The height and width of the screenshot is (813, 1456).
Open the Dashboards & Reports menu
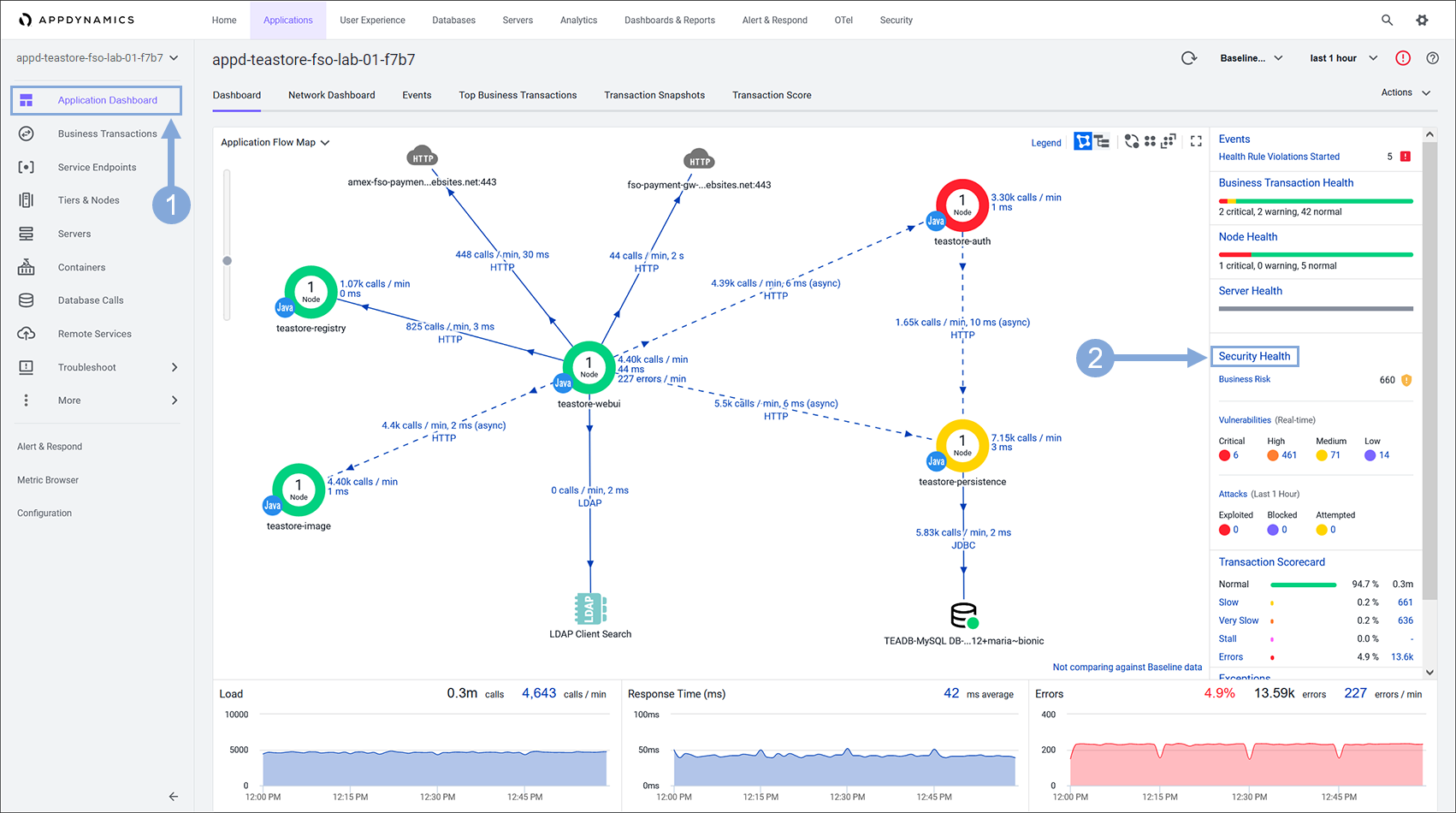[670, 20]
